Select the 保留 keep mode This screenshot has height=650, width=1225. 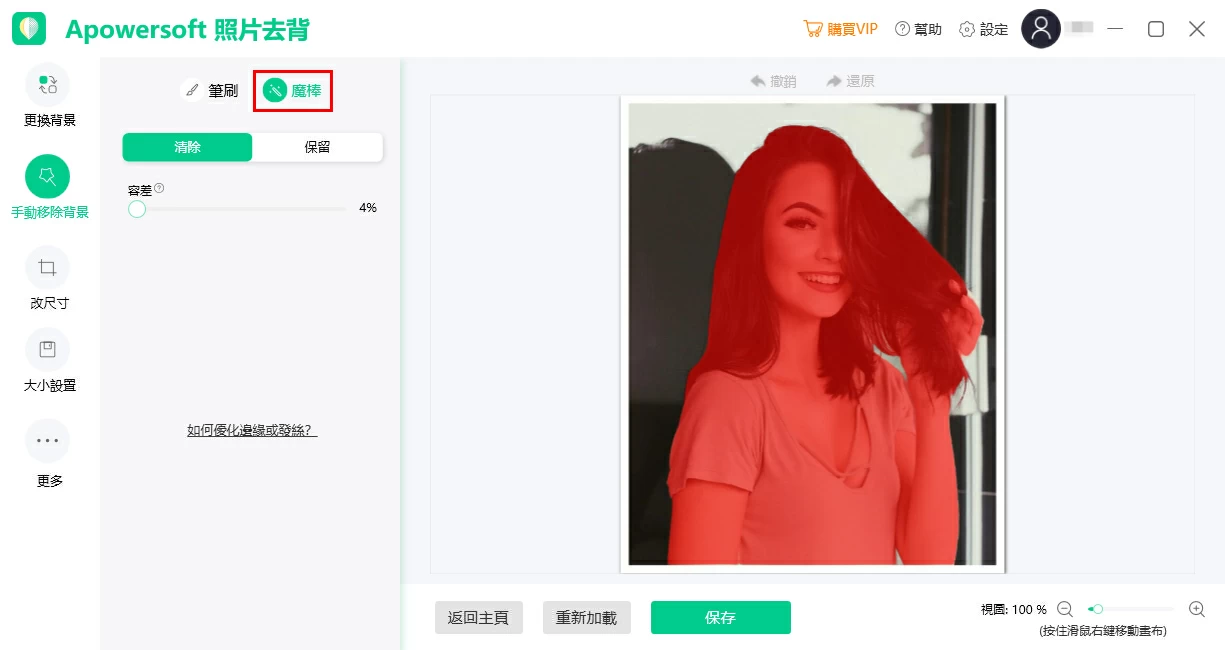(318, 147)
